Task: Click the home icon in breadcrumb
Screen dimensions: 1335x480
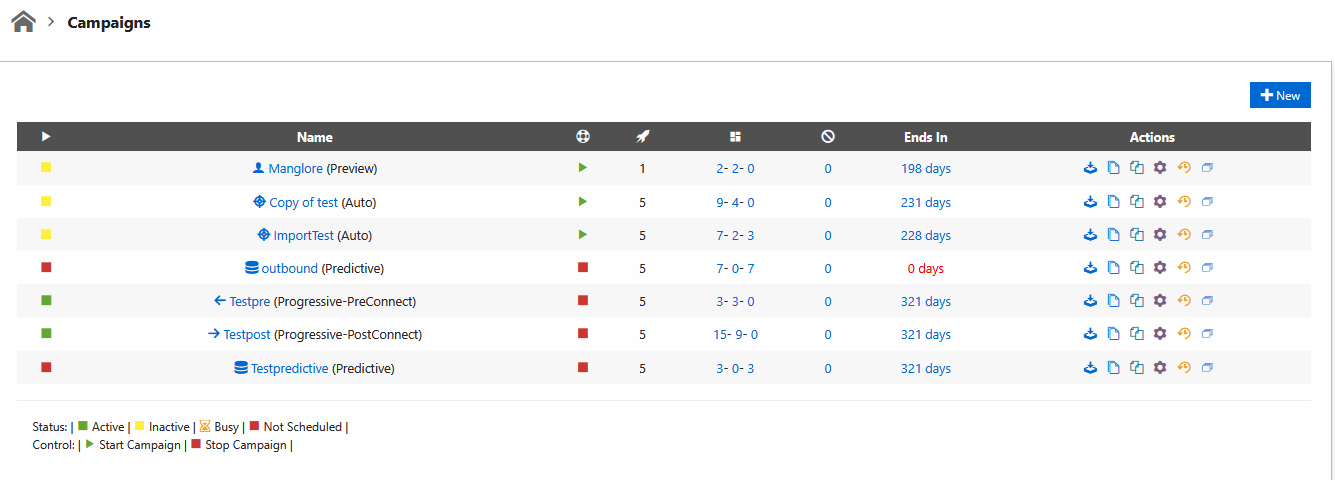Action: click(23, 21)
